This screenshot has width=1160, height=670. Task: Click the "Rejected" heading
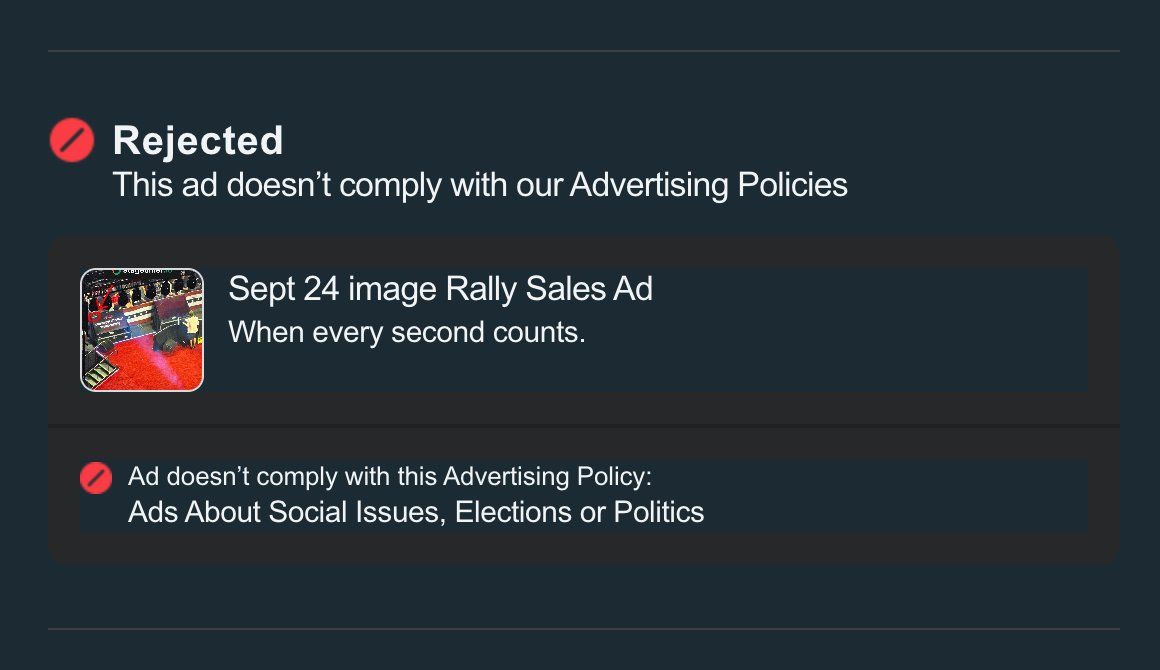(198, 141)
